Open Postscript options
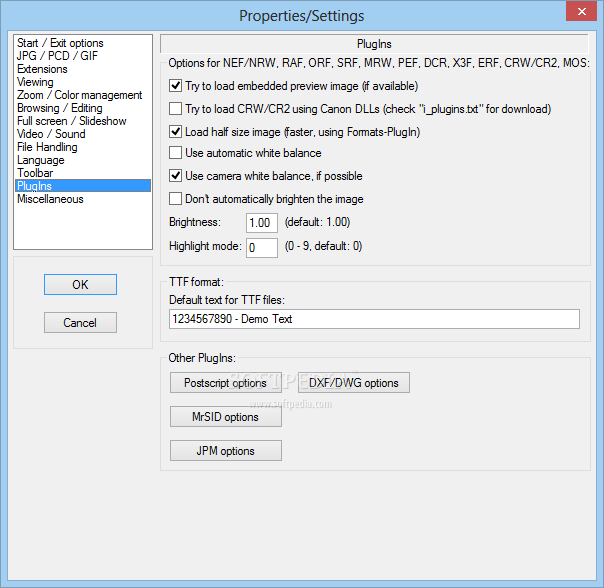The image size is (604, 588). click(226, 383)
